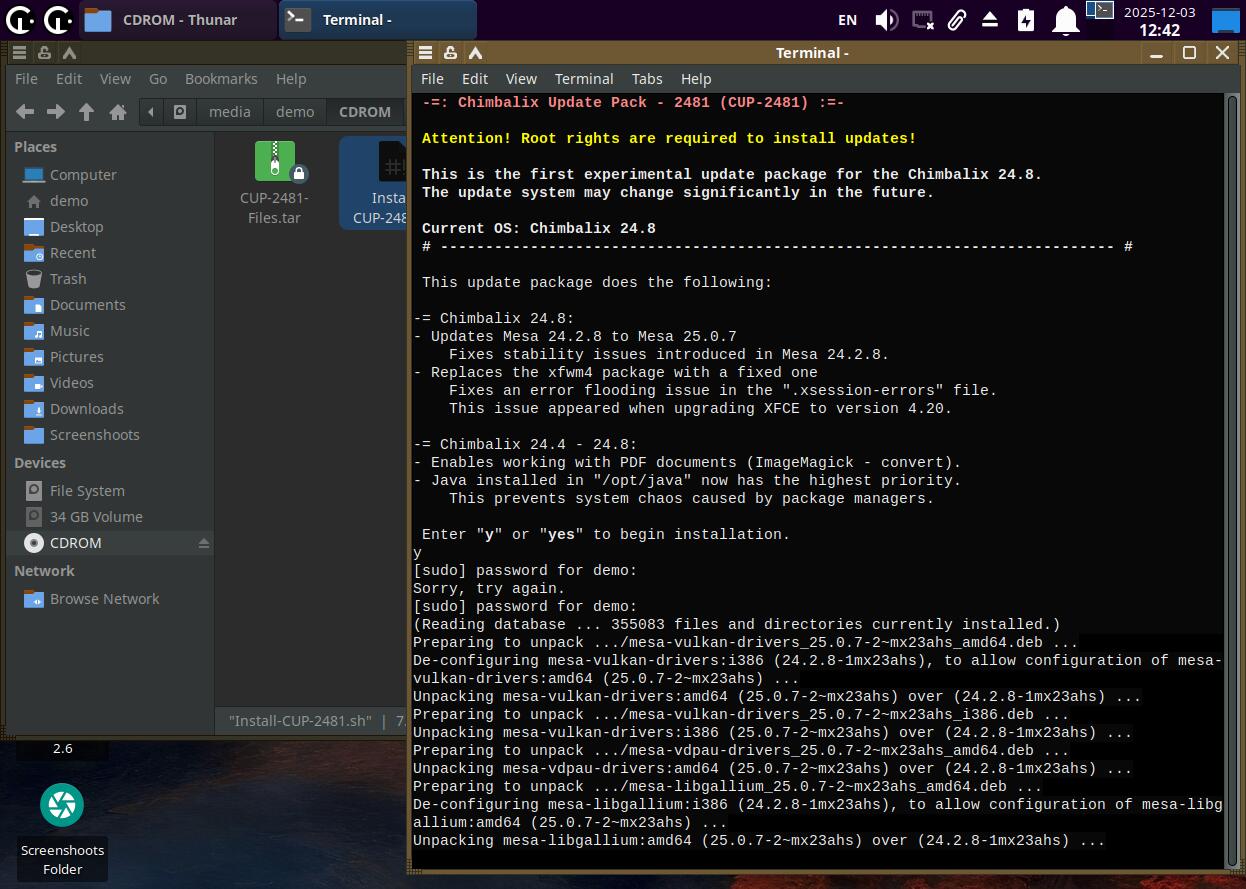This screenshot has height=889, width=1246.
Task: Open the Thunar window menu hamburger button
Action: (x=19, y=53)
